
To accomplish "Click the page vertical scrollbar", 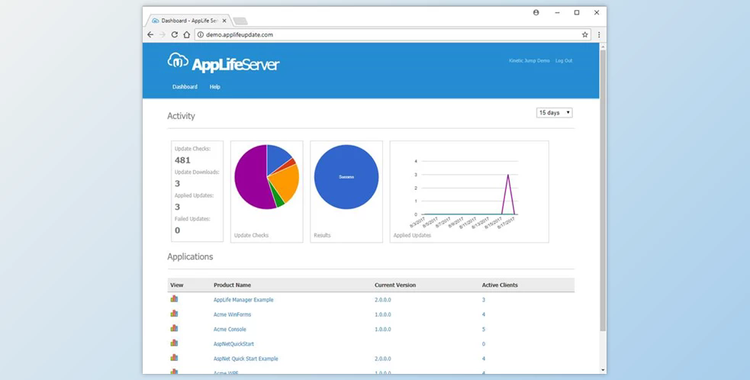I will pyautogui.click(x=603, y=190).
